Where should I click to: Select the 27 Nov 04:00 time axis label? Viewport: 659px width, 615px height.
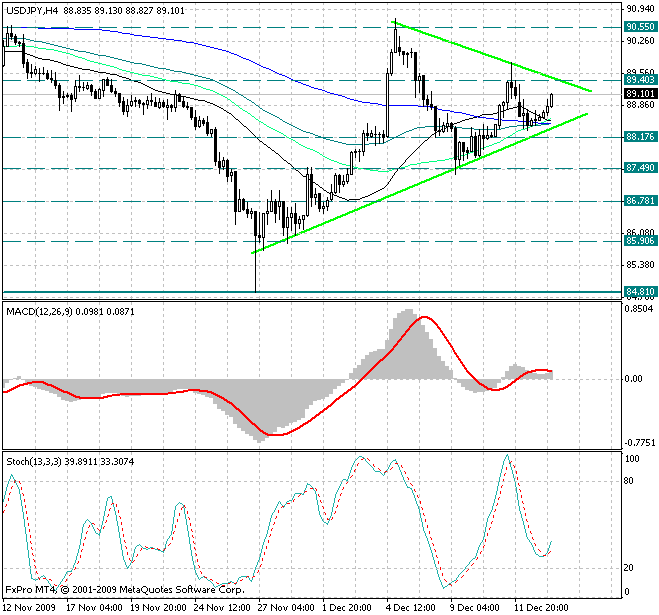click(x=286, y=608)
